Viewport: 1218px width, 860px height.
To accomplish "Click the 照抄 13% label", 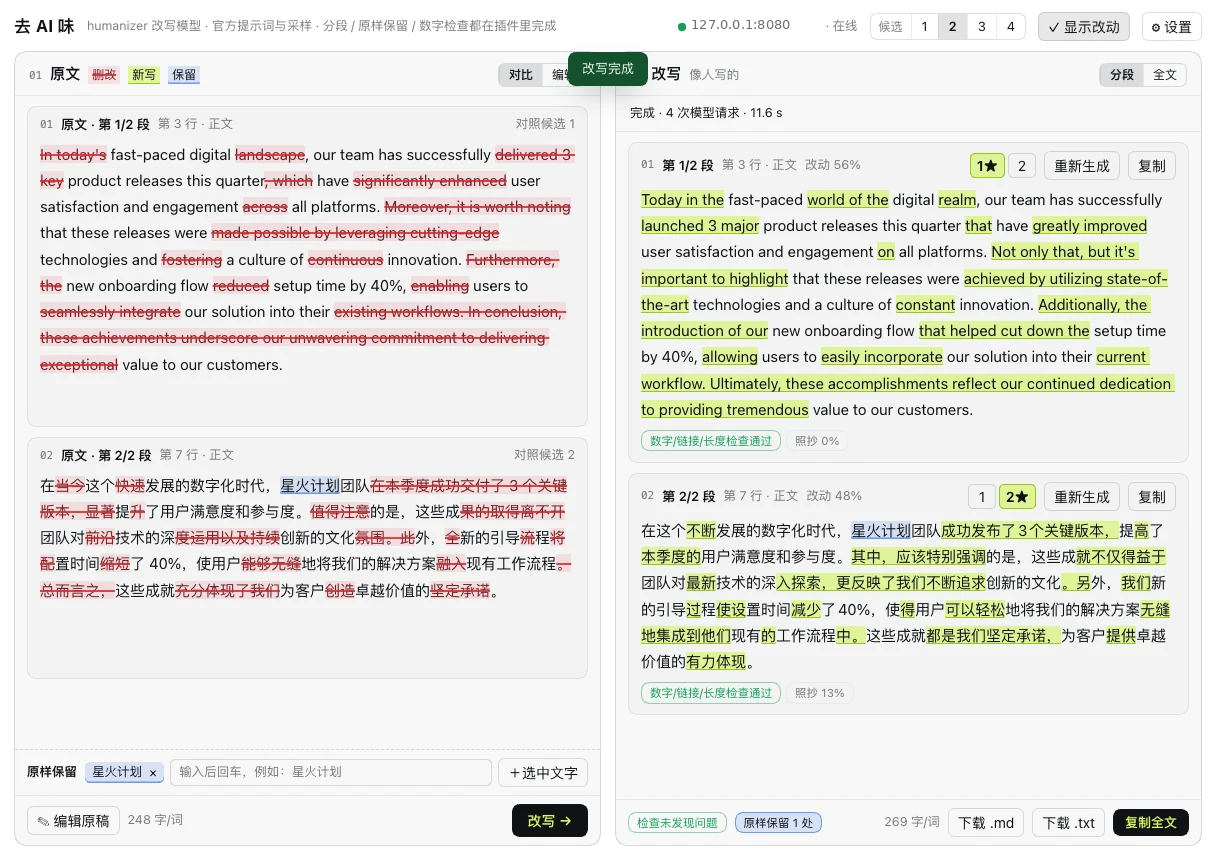I will click(x=820, y=693).
